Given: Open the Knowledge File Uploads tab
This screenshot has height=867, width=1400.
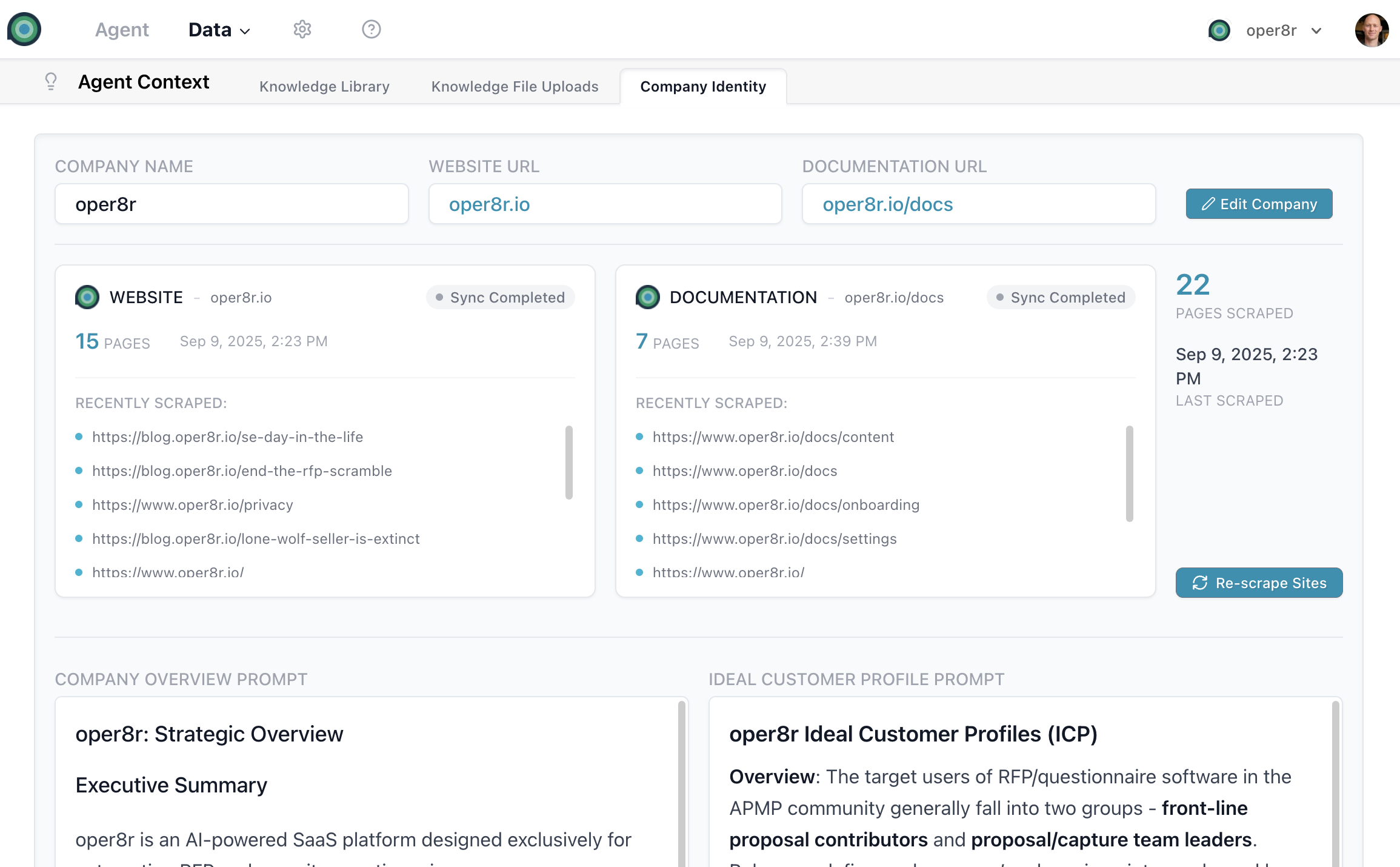Looking at the screenshot, I should (515, 86).
